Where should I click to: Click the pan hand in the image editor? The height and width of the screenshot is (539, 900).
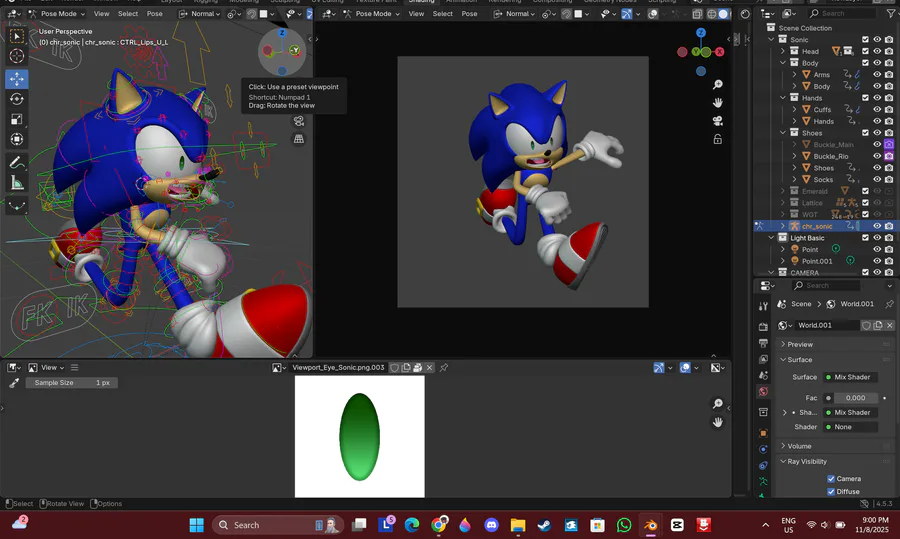(x=717, y=422)
